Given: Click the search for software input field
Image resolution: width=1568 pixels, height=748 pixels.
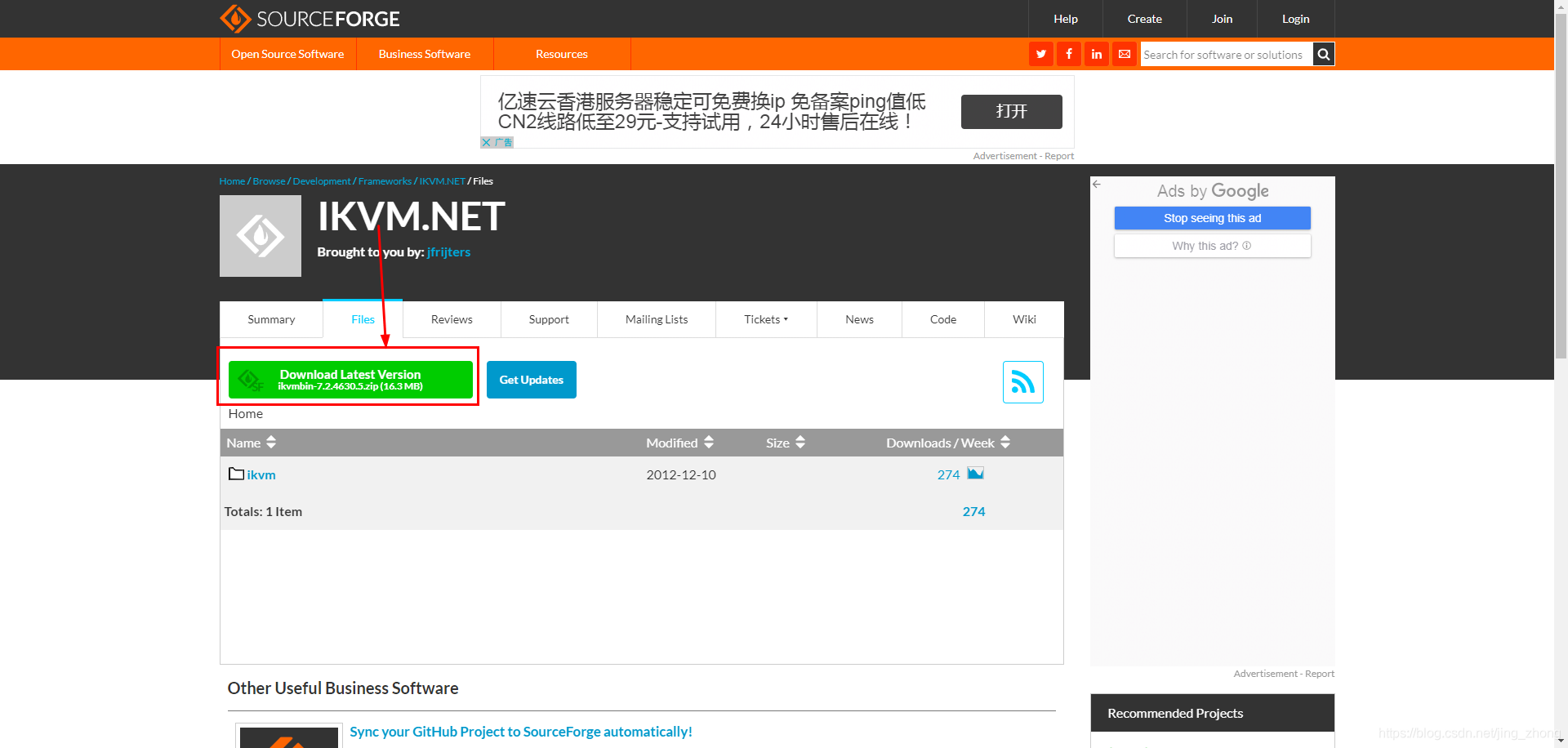Looking at the screenshot, I should click(x=1225, y=54).
